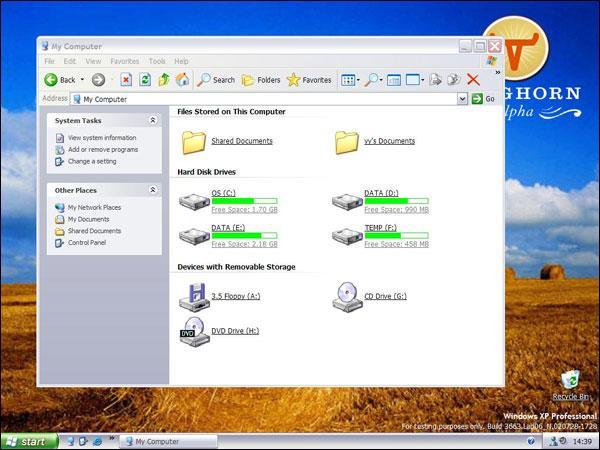
Task: Click the Move To icon in toolbar
Action: (435, 80)
